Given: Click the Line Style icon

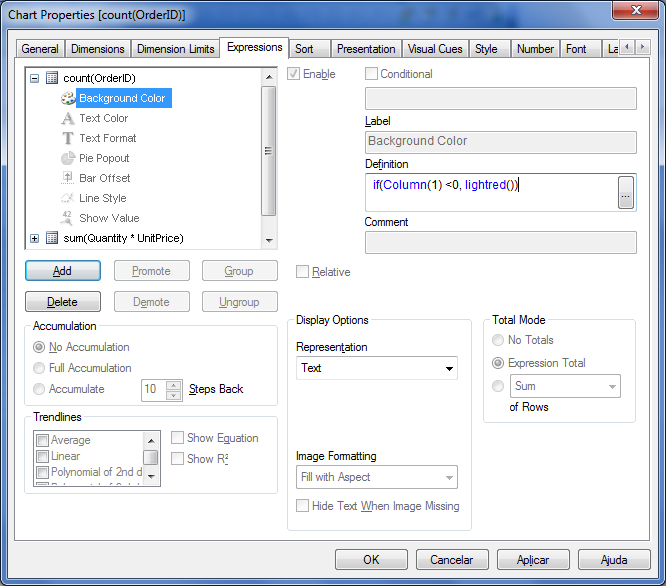Looking at the screenshot, I should point(68,198).
